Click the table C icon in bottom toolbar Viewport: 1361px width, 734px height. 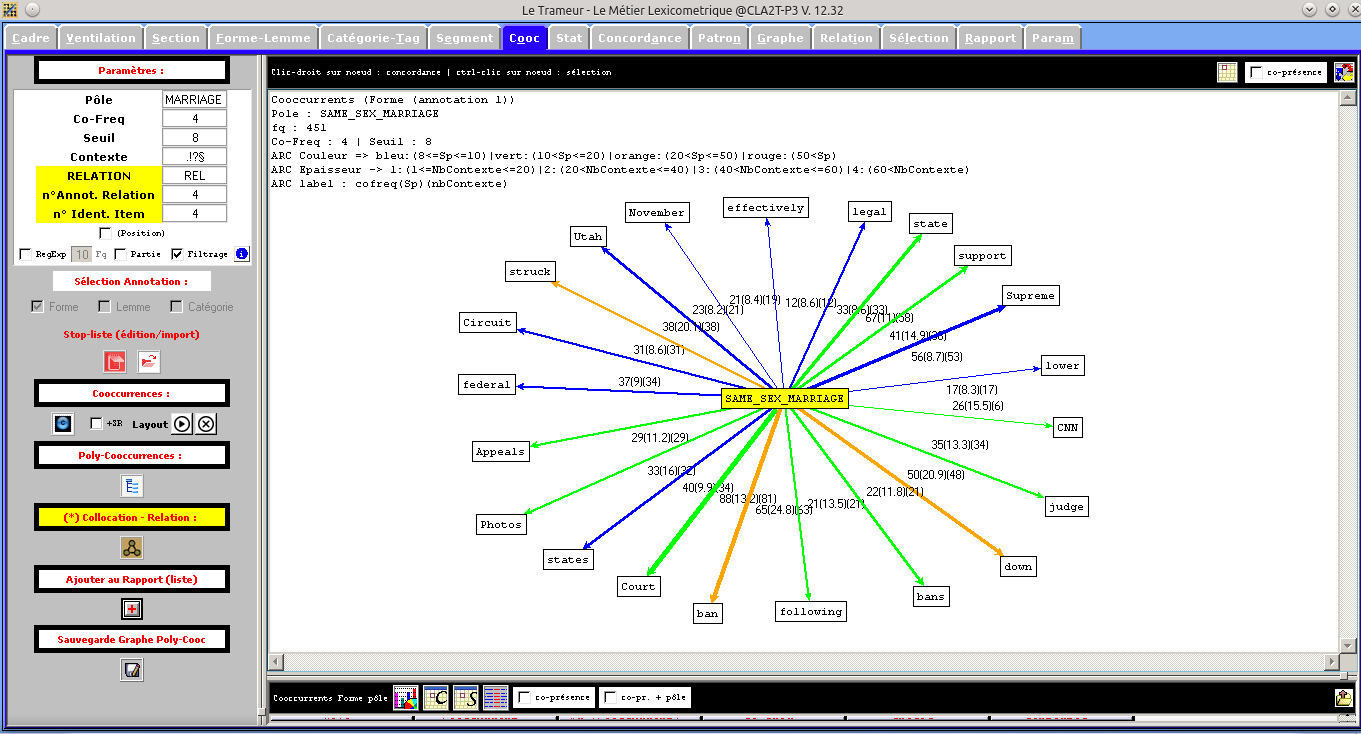pos(436,697)
